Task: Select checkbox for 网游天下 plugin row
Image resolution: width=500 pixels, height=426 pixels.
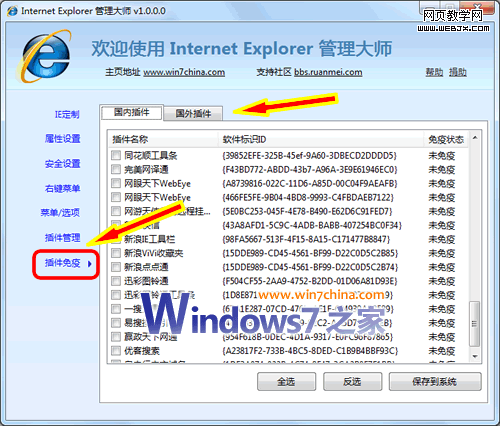Action: tap(116, 211)
